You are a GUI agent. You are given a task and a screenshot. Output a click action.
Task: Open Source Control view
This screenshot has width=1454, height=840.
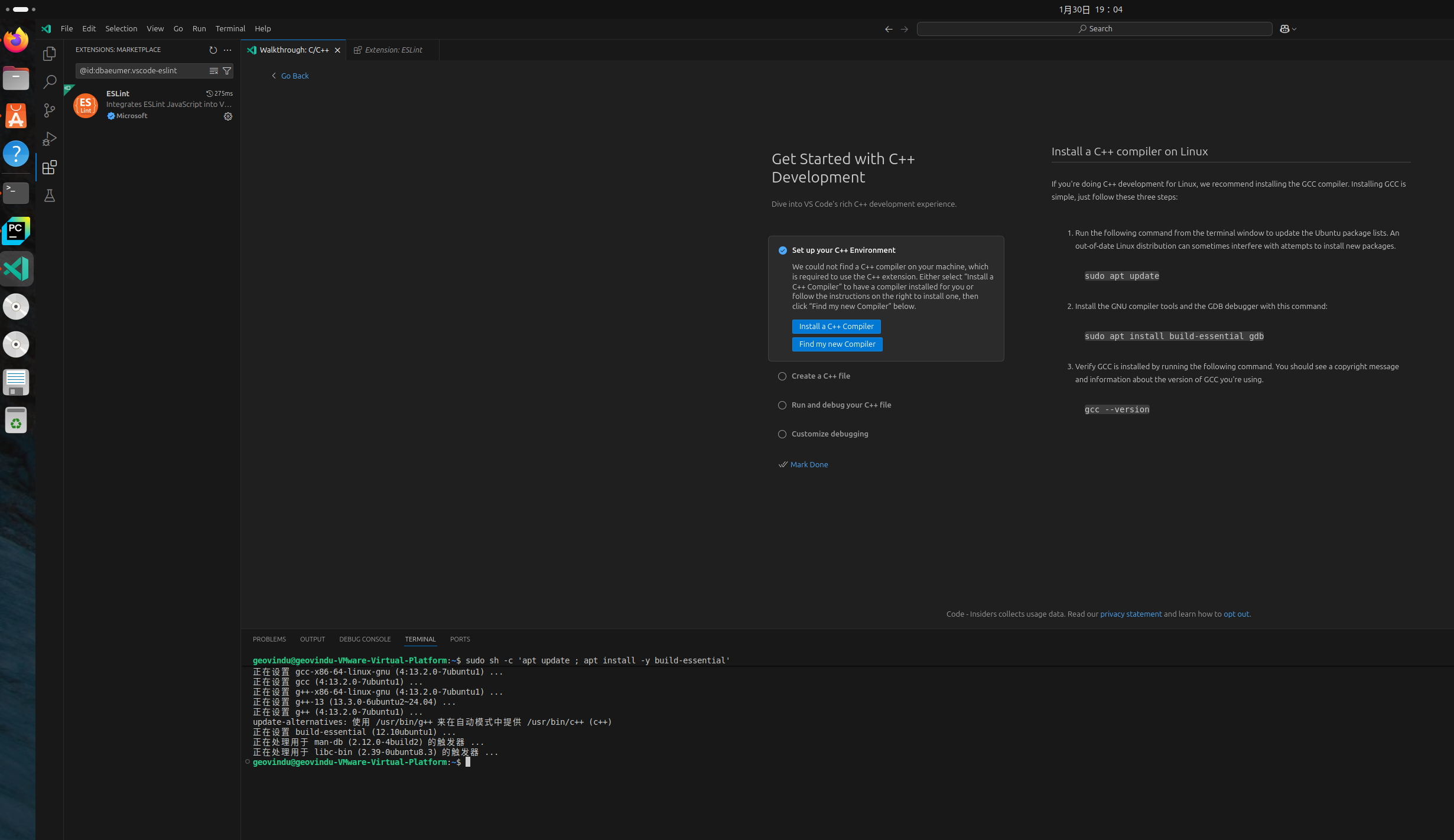tap(50, 110)
